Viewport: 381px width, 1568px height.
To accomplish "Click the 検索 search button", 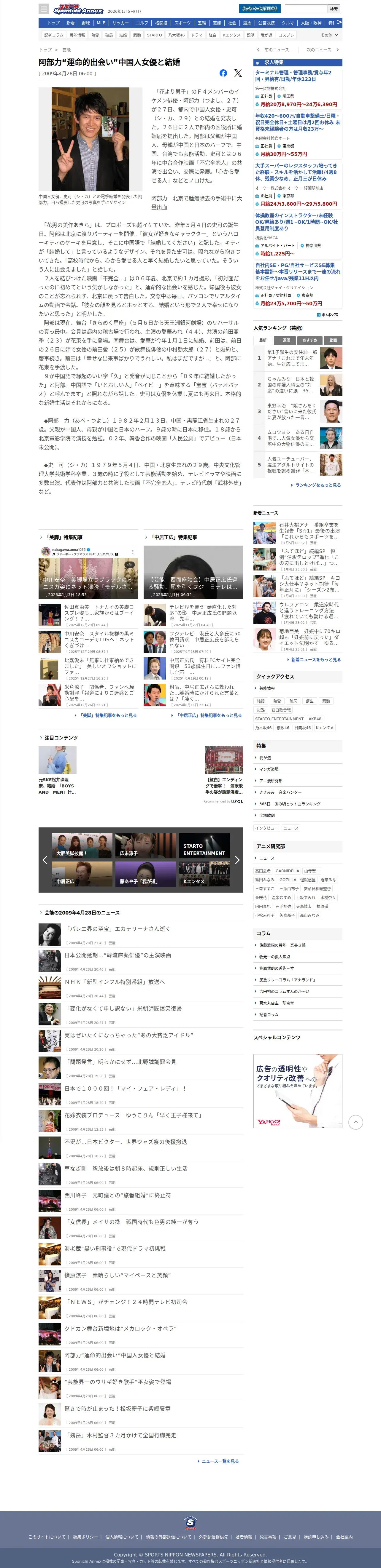I will tap(334, 9).
